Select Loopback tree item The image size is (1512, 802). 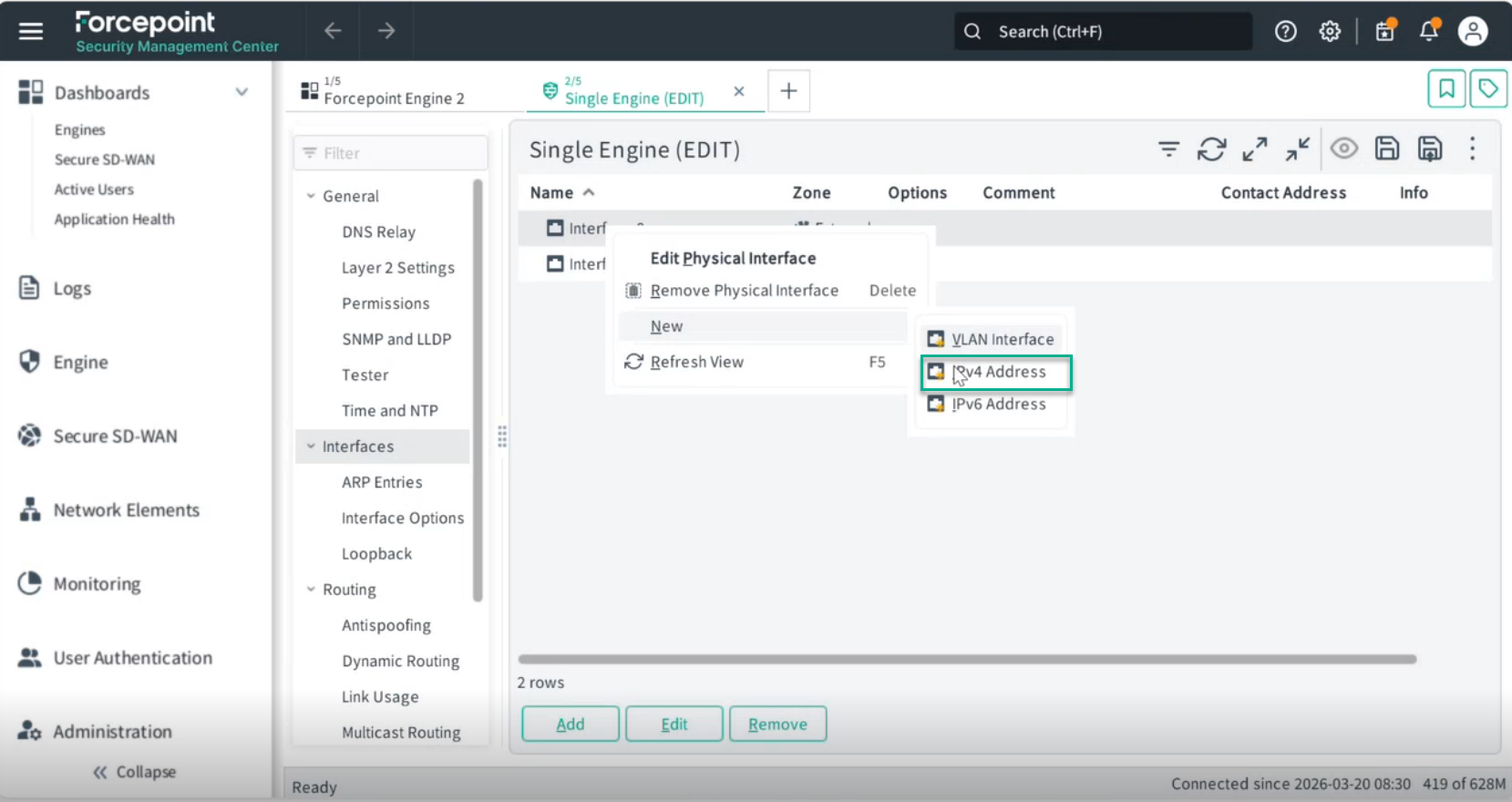(x=376, y=554)
